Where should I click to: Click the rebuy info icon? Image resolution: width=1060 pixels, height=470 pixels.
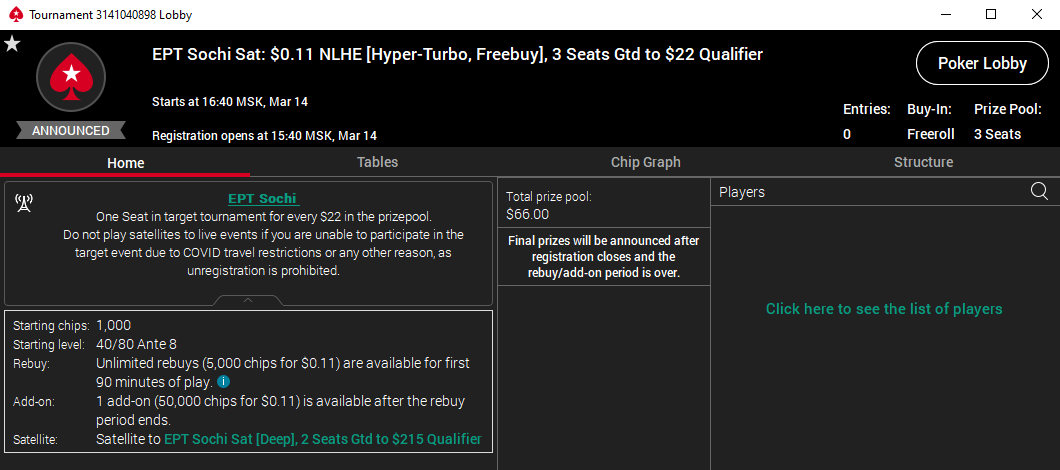point(223,381)
